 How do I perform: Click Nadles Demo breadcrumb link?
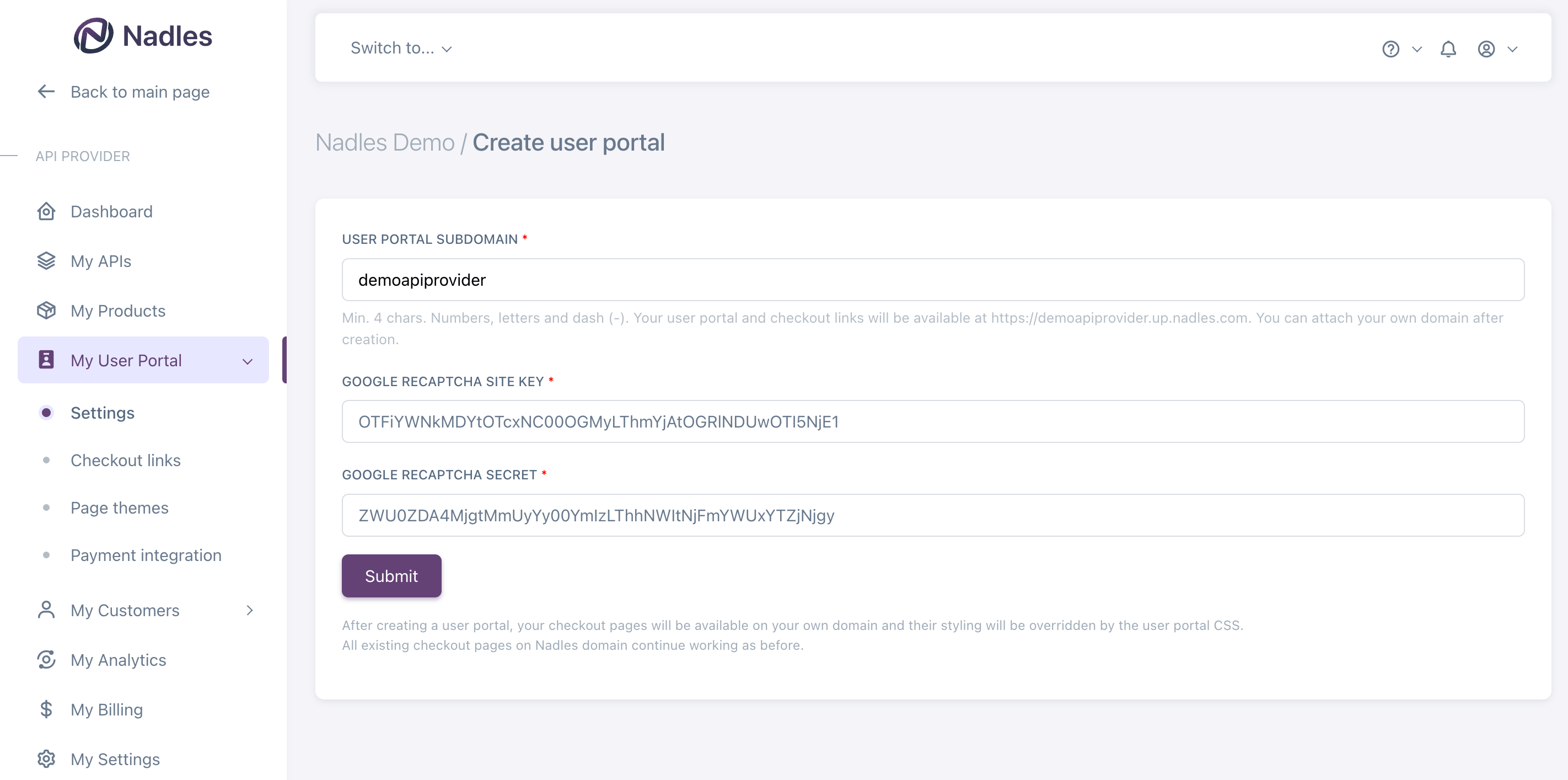[x=385, y=142]
